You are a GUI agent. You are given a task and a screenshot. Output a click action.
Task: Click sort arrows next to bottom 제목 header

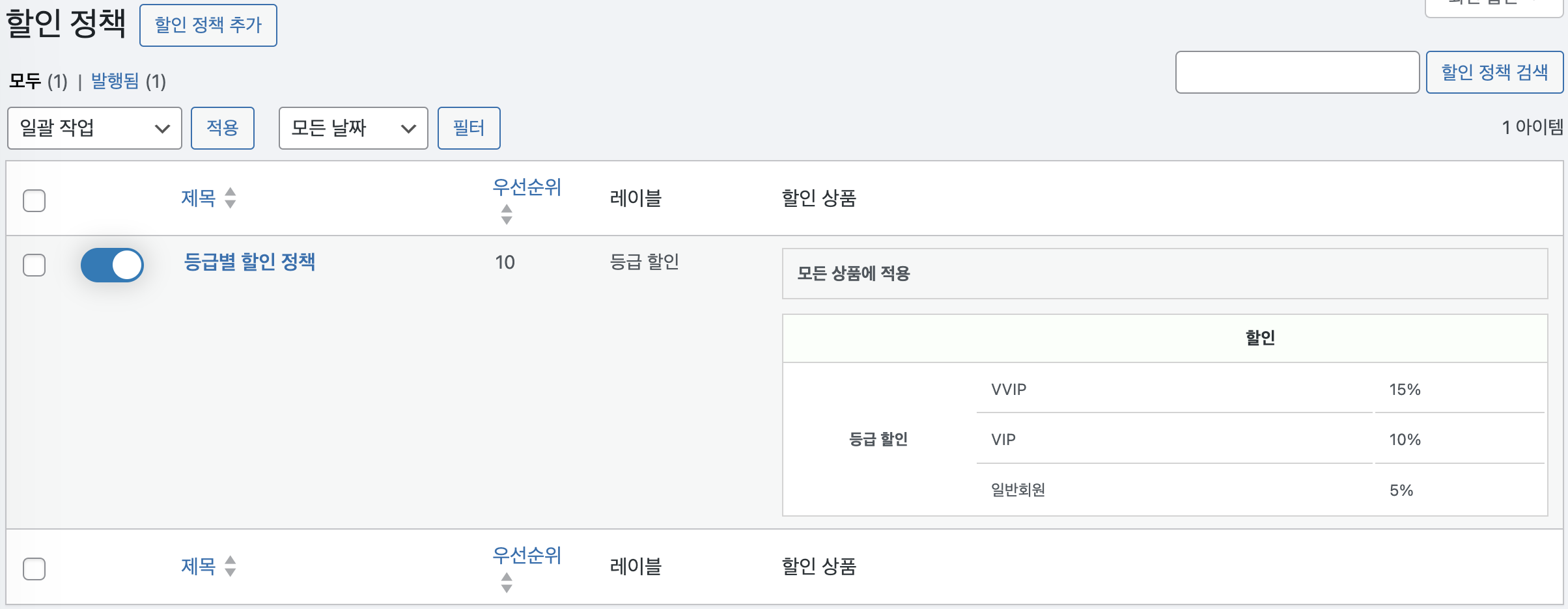pos(230,566)
